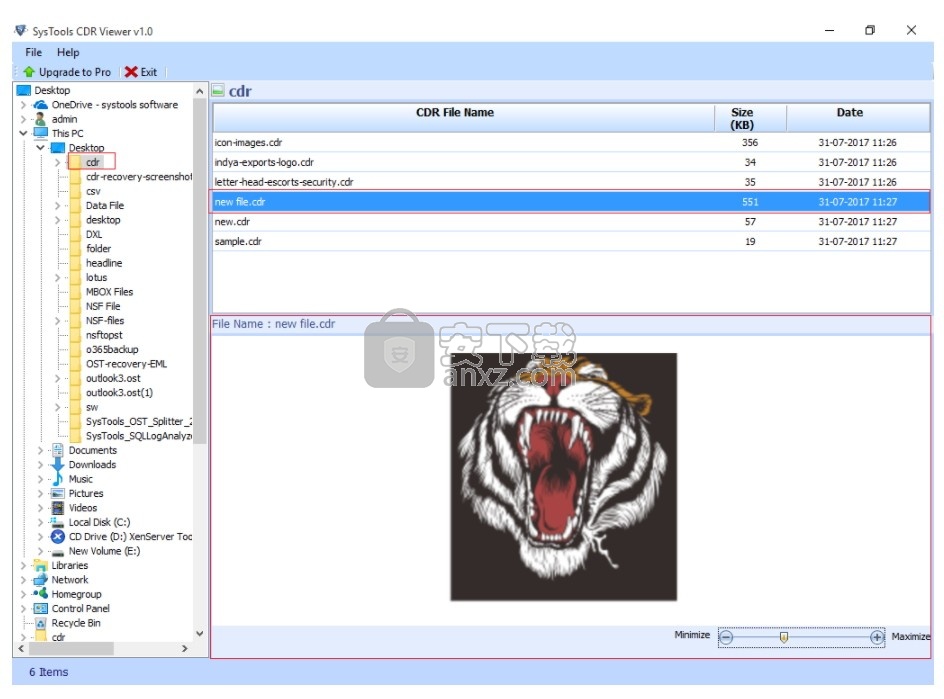
Task: Select the outlook3.ost(1) folder
Action: click(119, 393)
